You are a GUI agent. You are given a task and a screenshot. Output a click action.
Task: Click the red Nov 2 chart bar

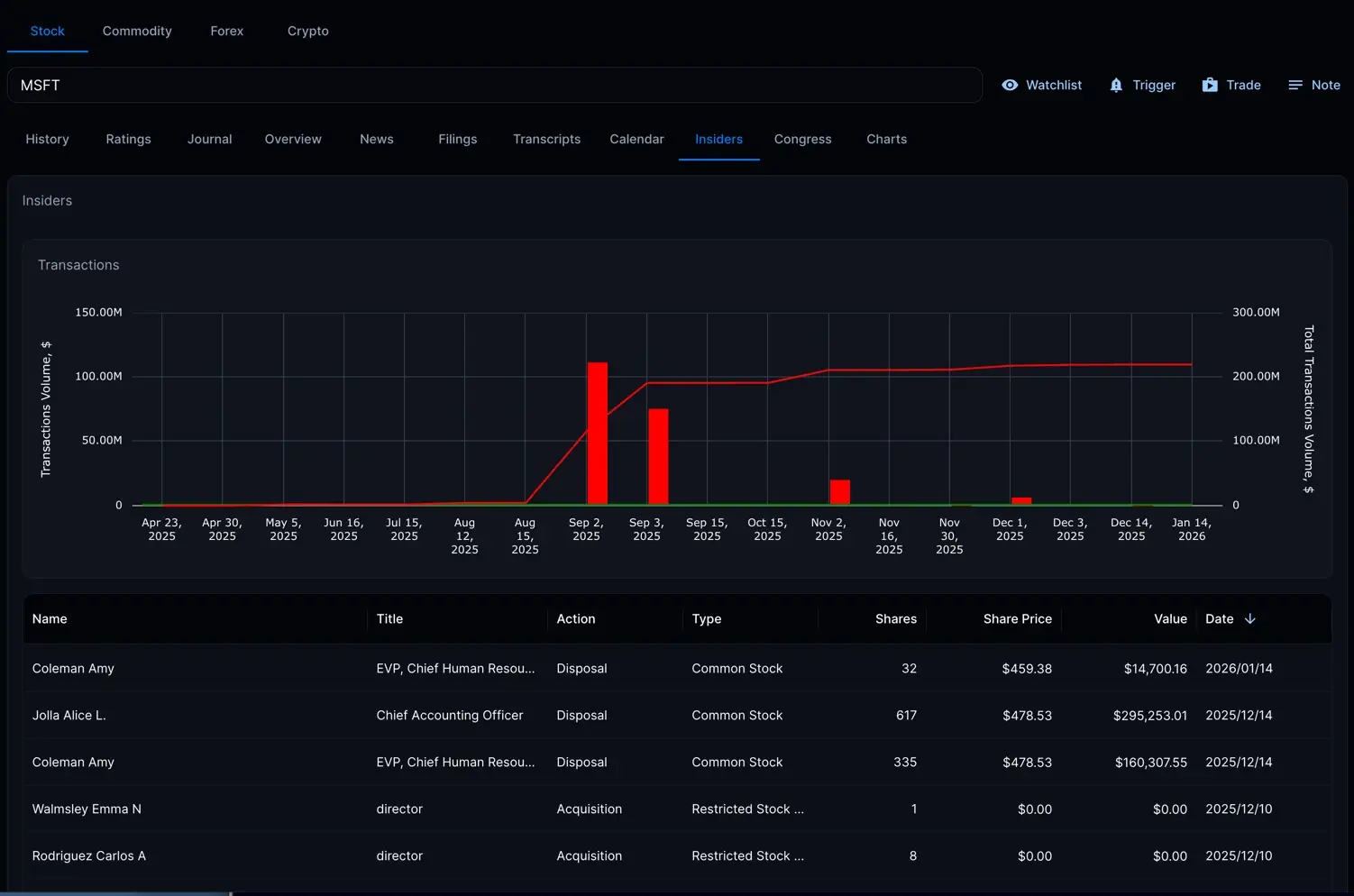click(839, 492)
